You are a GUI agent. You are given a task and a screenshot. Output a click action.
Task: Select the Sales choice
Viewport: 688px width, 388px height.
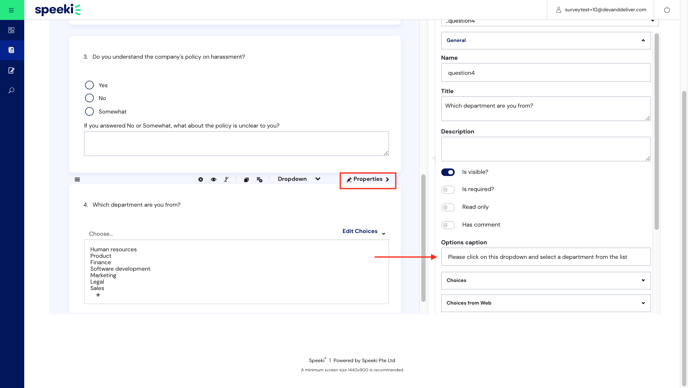[x=97, y=288]
